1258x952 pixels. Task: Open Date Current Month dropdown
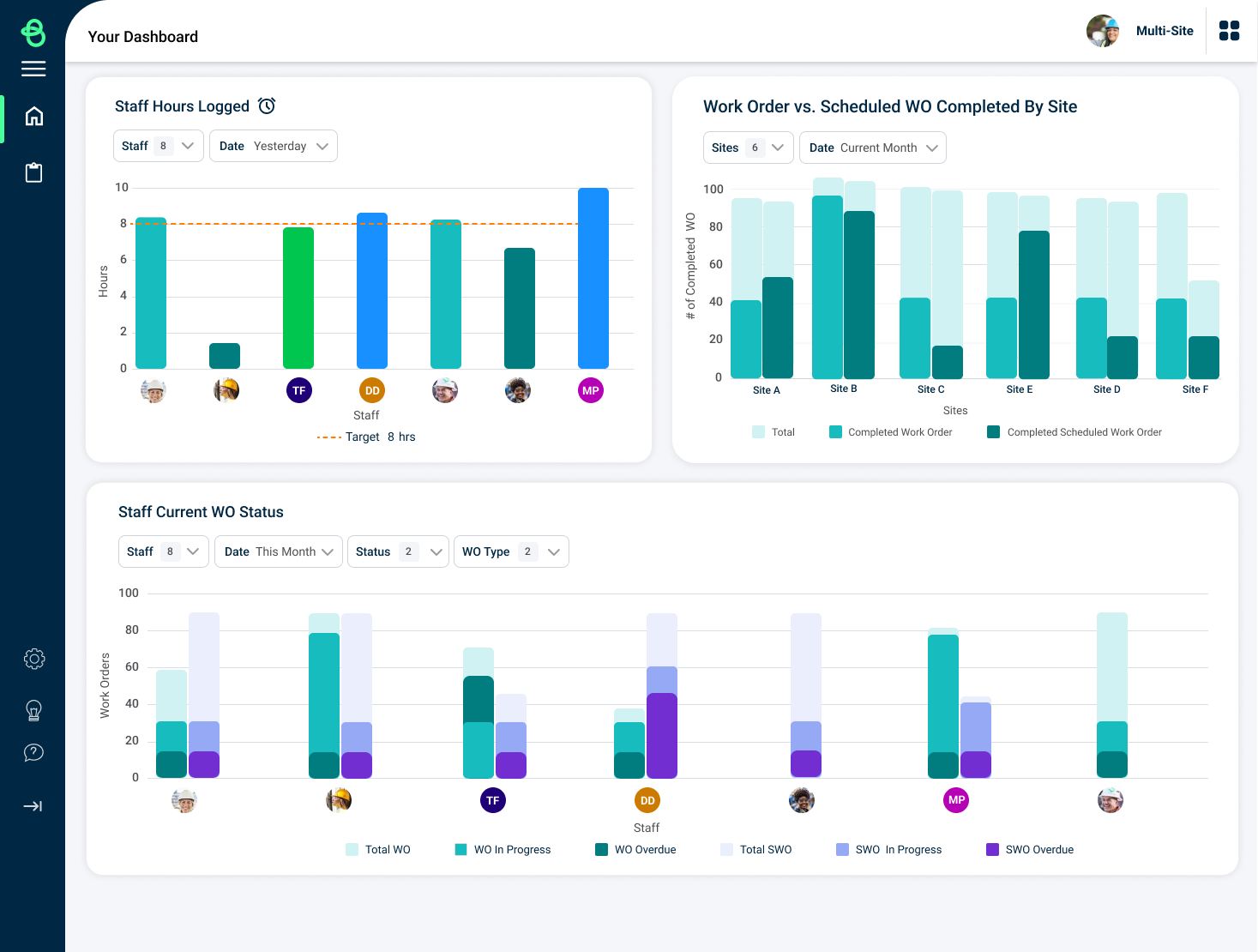873,148
